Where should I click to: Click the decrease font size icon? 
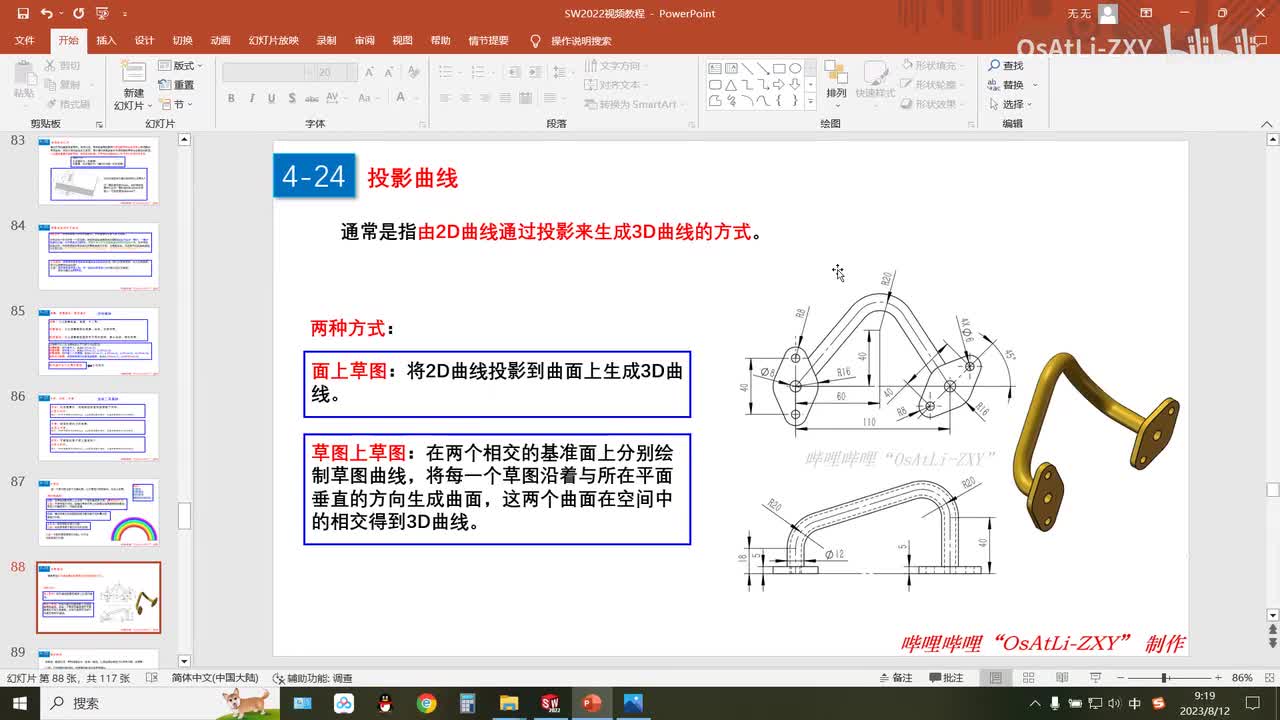(389, 72)
